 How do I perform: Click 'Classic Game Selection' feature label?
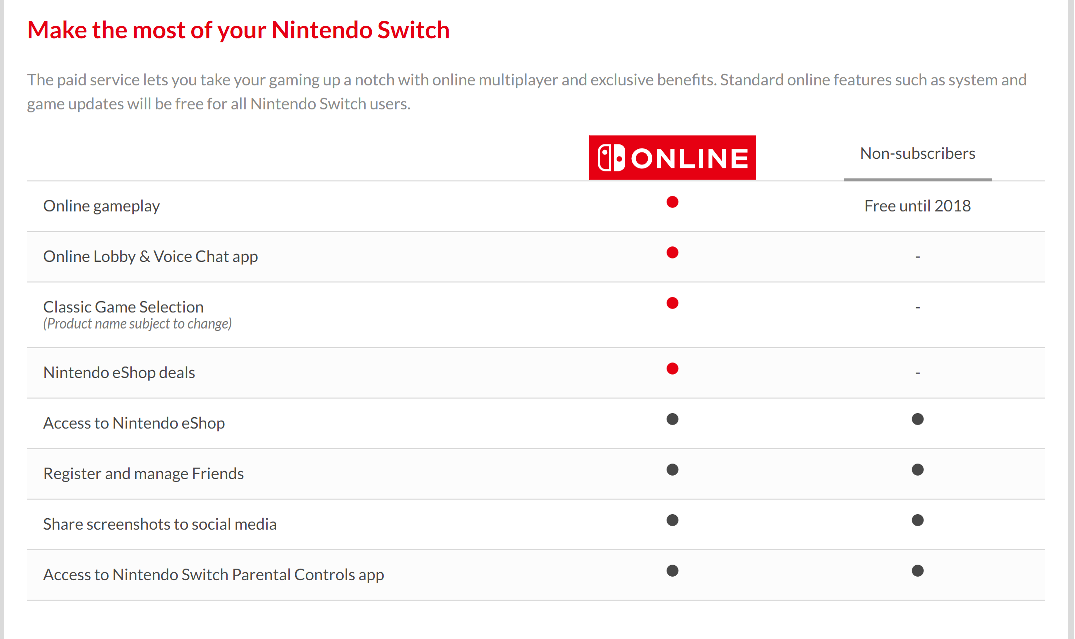tap(124, 307)
